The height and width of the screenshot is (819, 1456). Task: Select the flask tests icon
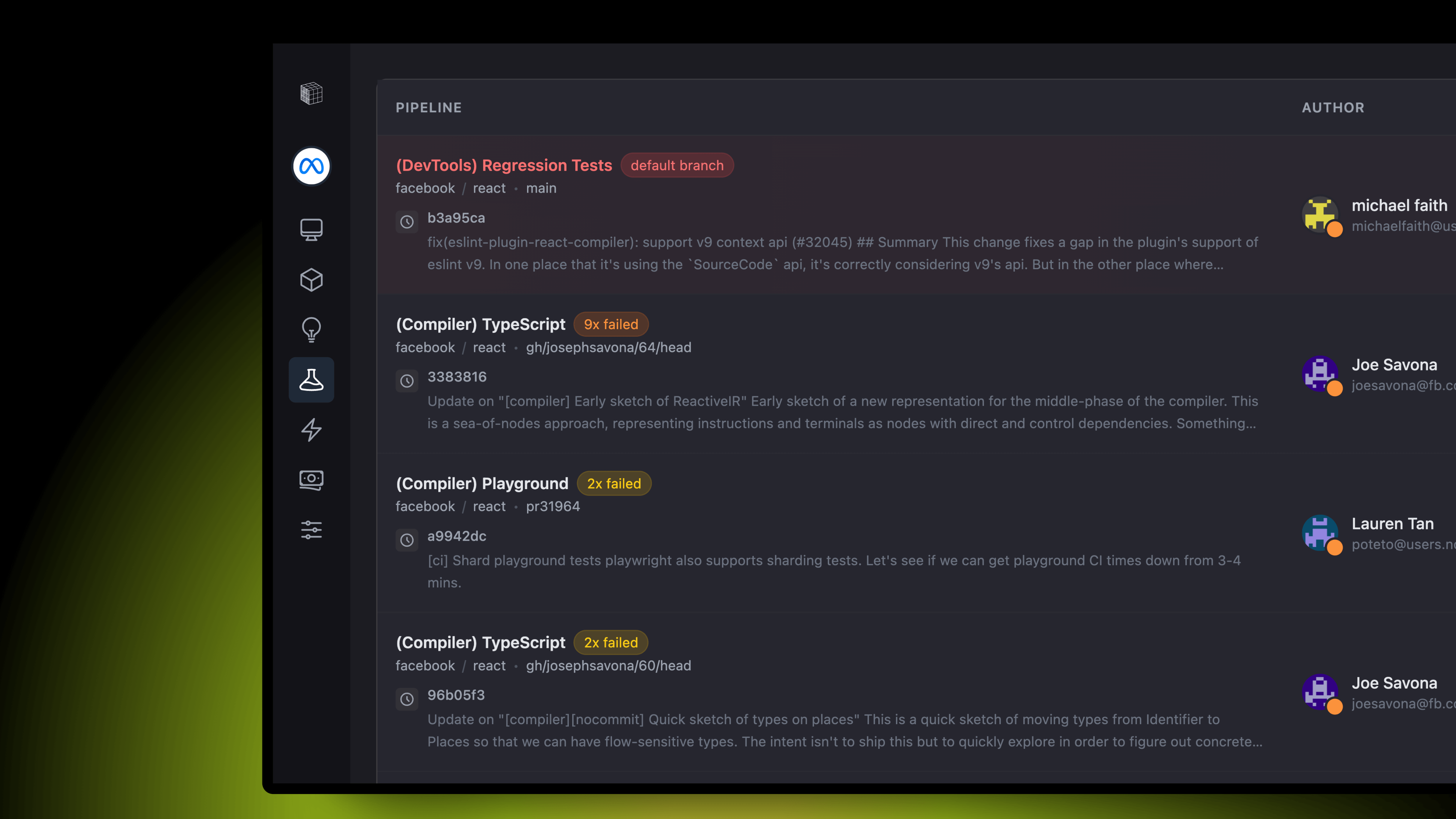311,380
